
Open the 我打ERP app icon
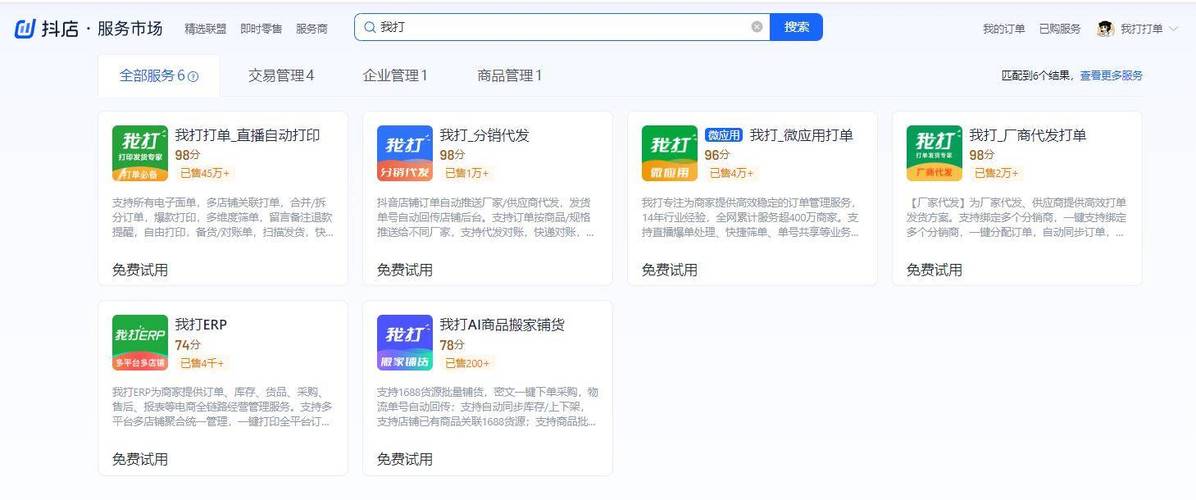pyautogui.click(x=140, y=343)
